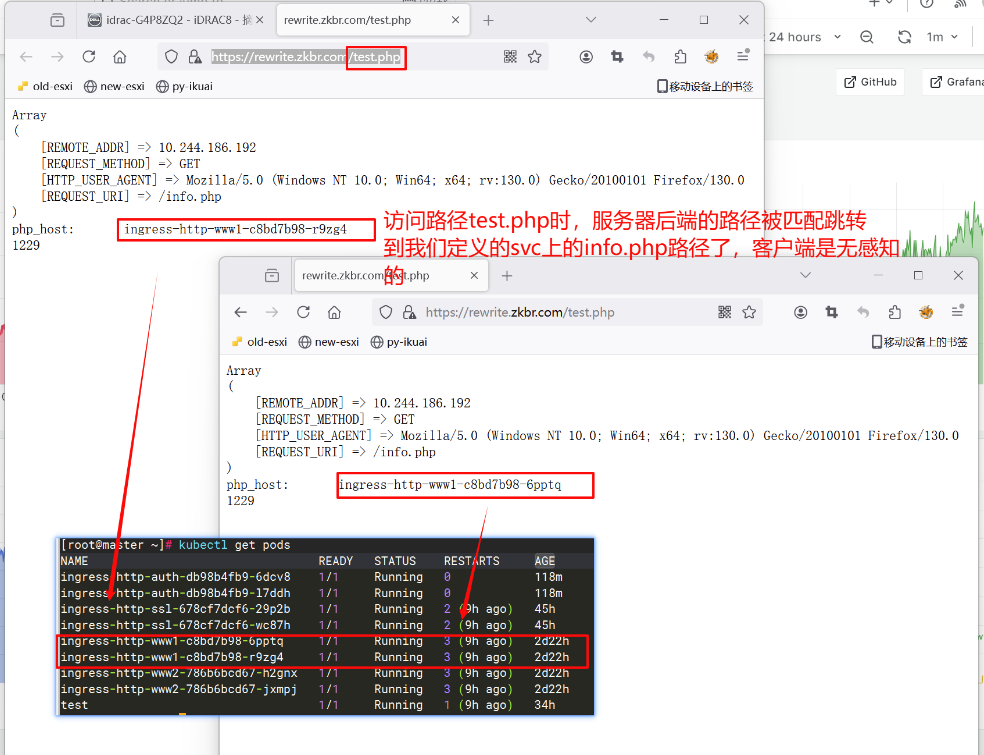Viewport: 984px width, 755px height.
Task: Open shield tracking protection in upper window
Action: pos(171,57)
